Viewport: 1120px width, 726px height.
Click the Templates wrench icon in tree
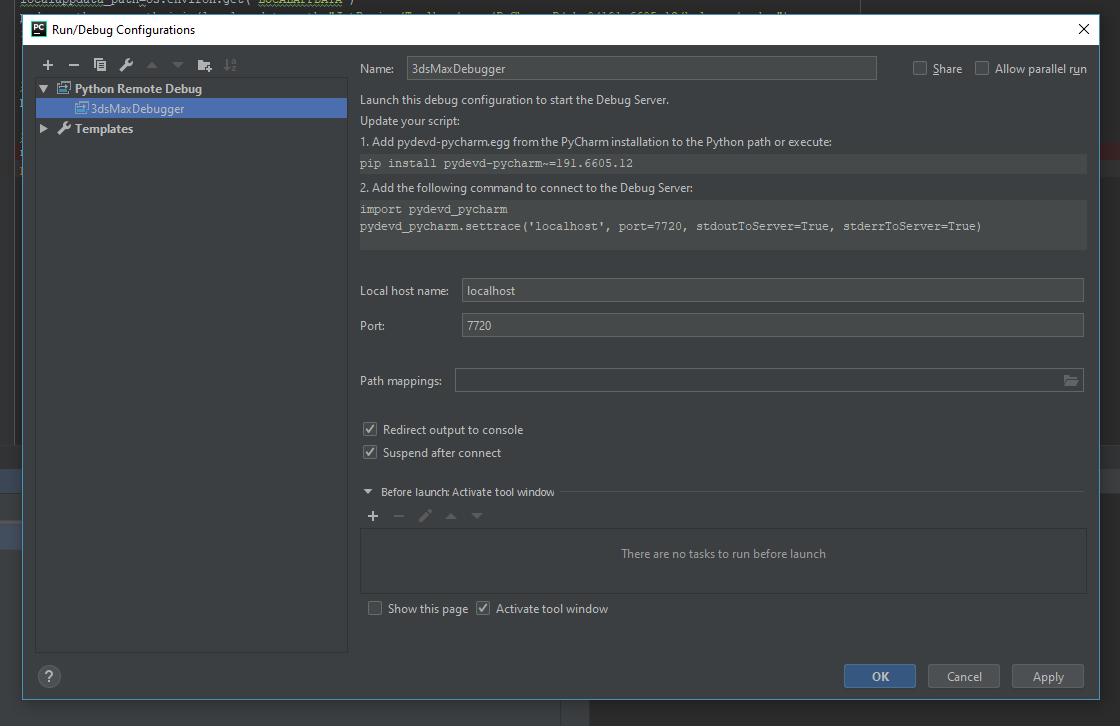point(64,129)
